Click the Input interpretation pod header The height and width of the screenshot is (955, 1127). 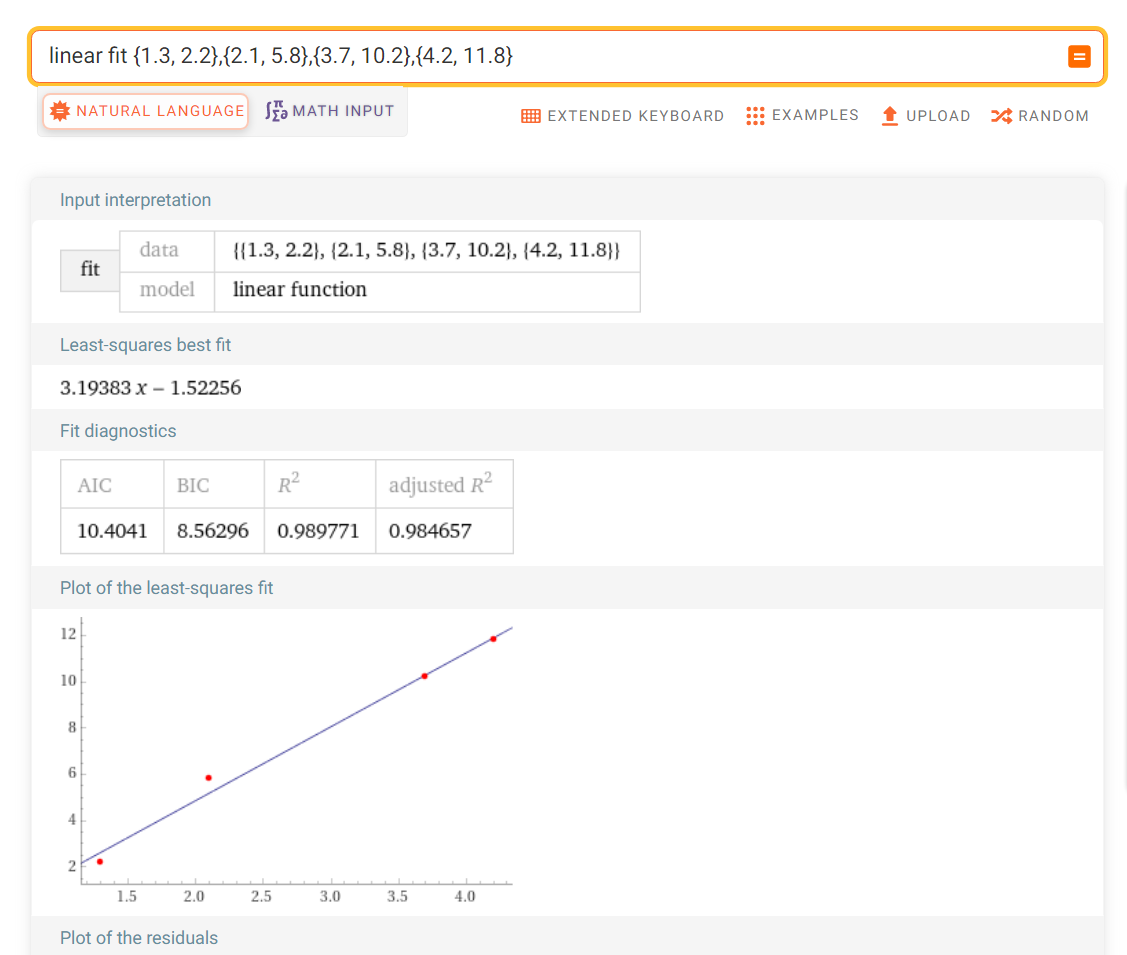pyautogui.click(x=135, y=200)
